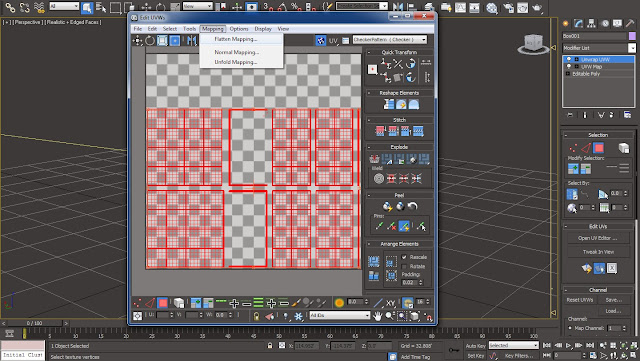Click the Reset UVWs button

point(580,300)
